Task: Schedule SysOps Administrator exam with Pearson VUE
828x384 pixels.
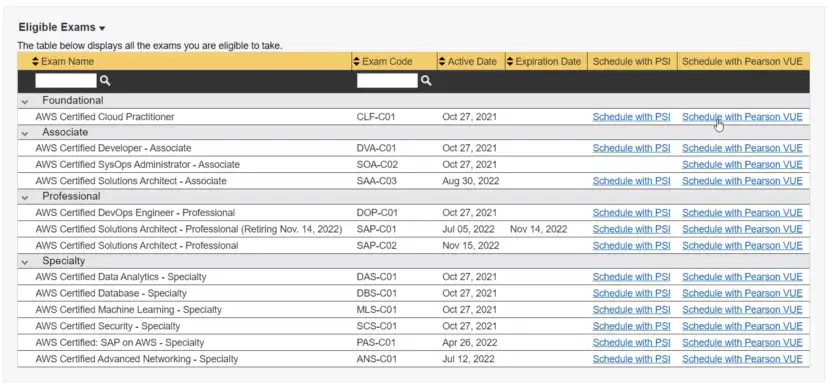Action: (742, 164)
